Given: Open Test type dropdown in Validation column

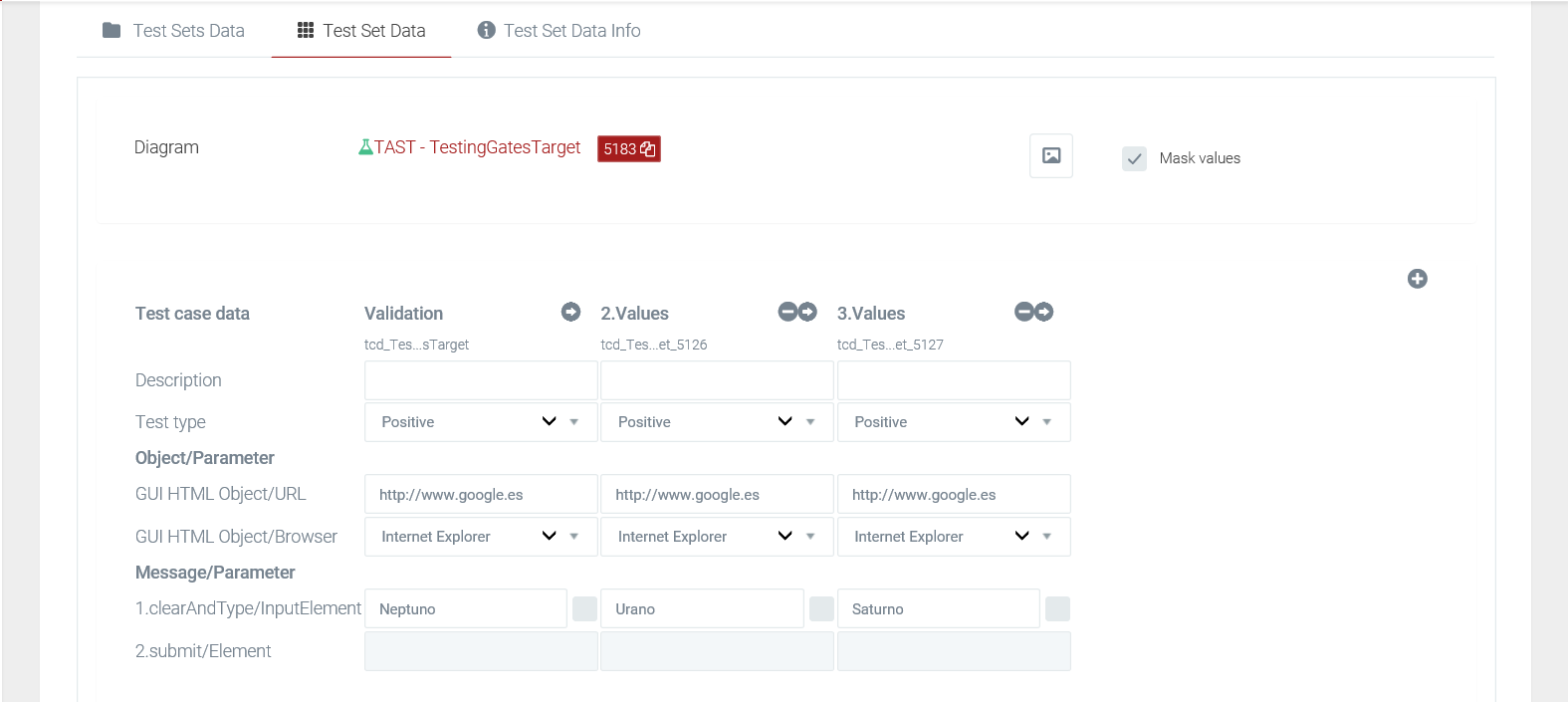Looking at the screenshot, I should (481, 422).
